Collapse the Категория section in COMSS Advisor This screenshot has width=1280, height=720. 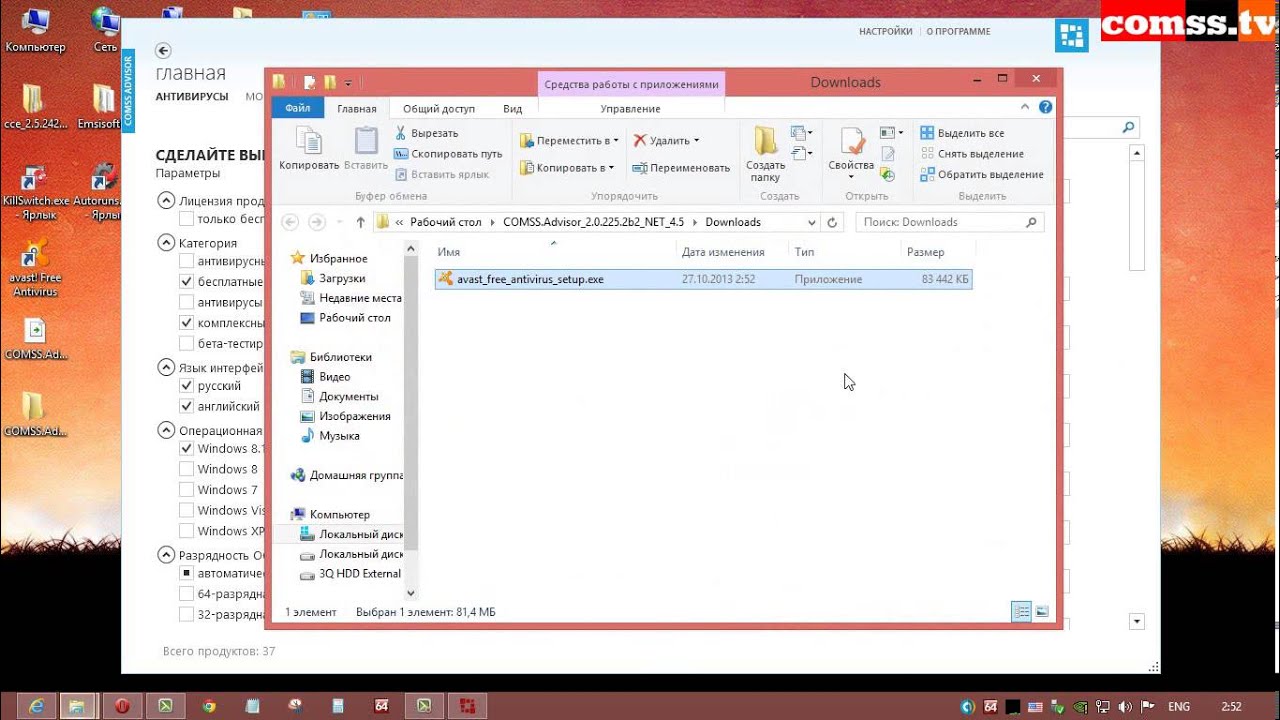click(166, 243)
